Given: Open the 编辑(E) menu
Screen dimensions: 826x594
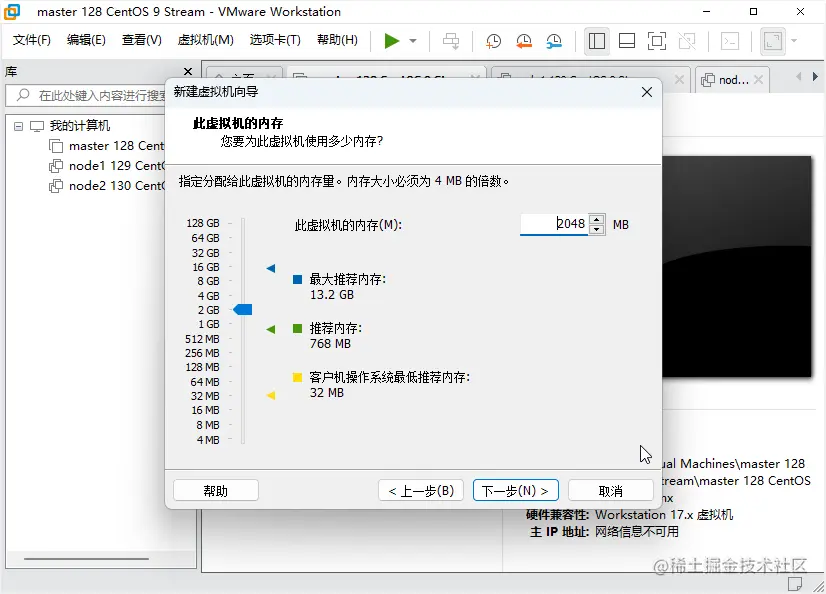Looking at the screenshot, I should point(86,40).
